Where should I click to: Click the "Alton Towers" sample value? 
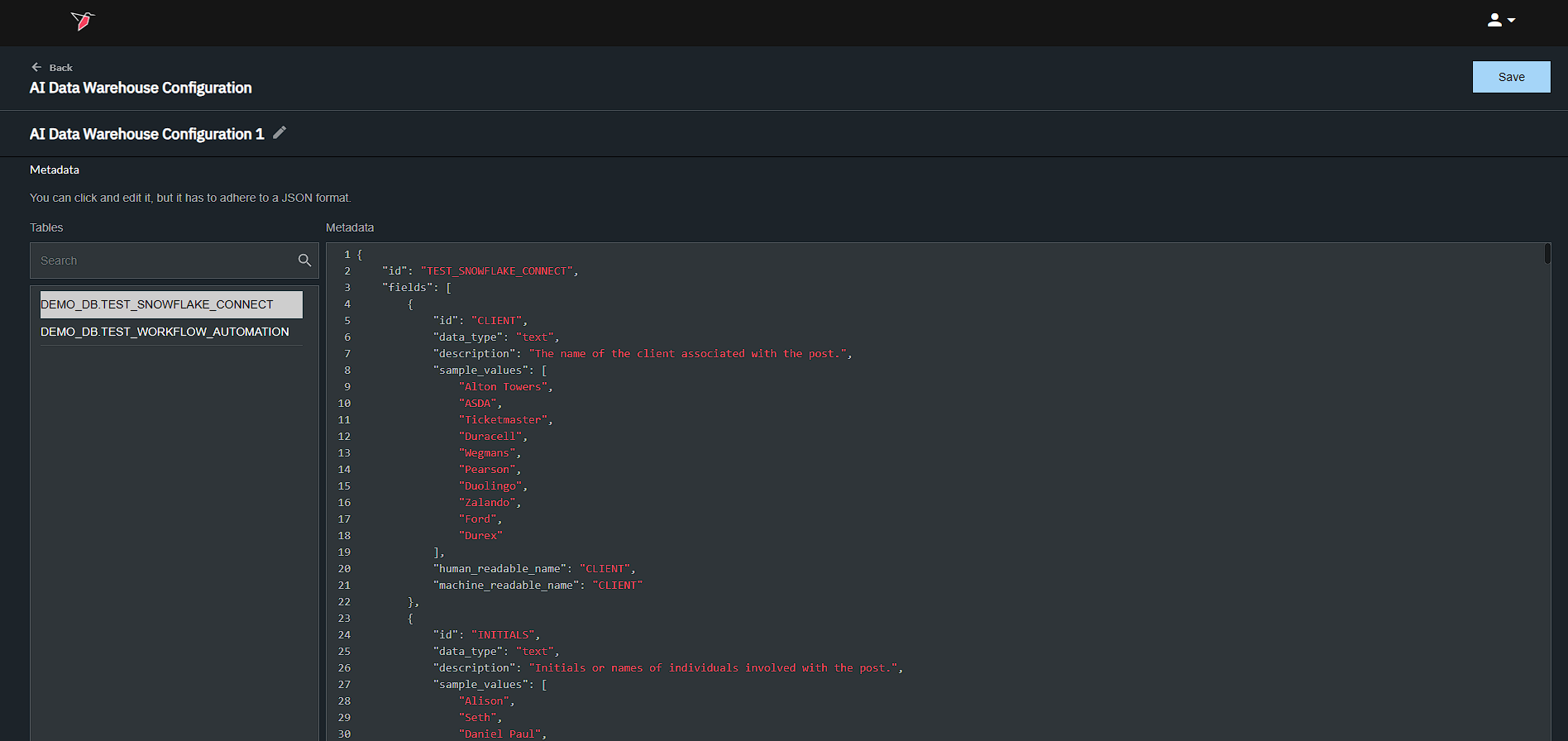[503, 387]
